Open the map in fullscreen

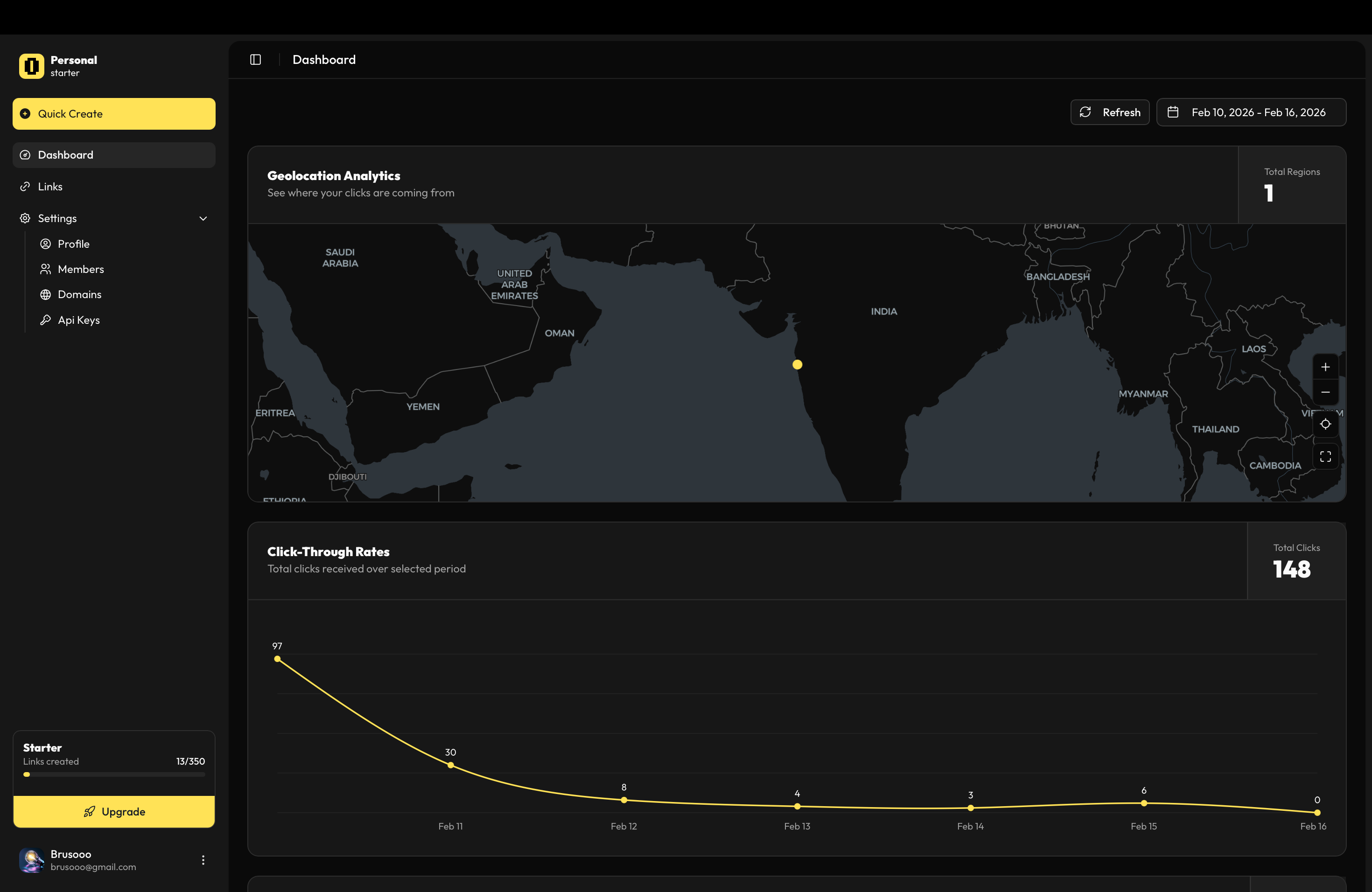(x=1325, y=456)
